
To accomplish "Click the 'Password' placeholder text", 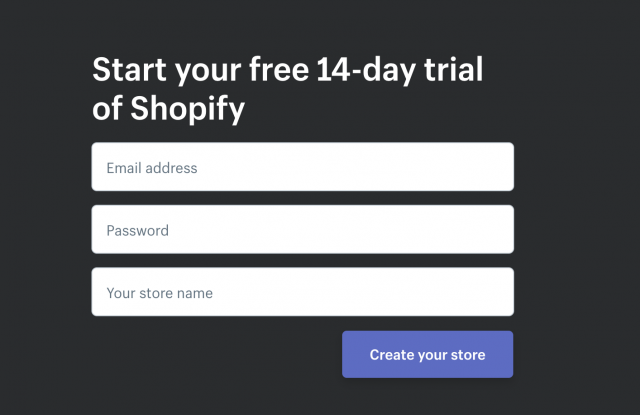I will [138, 231].
